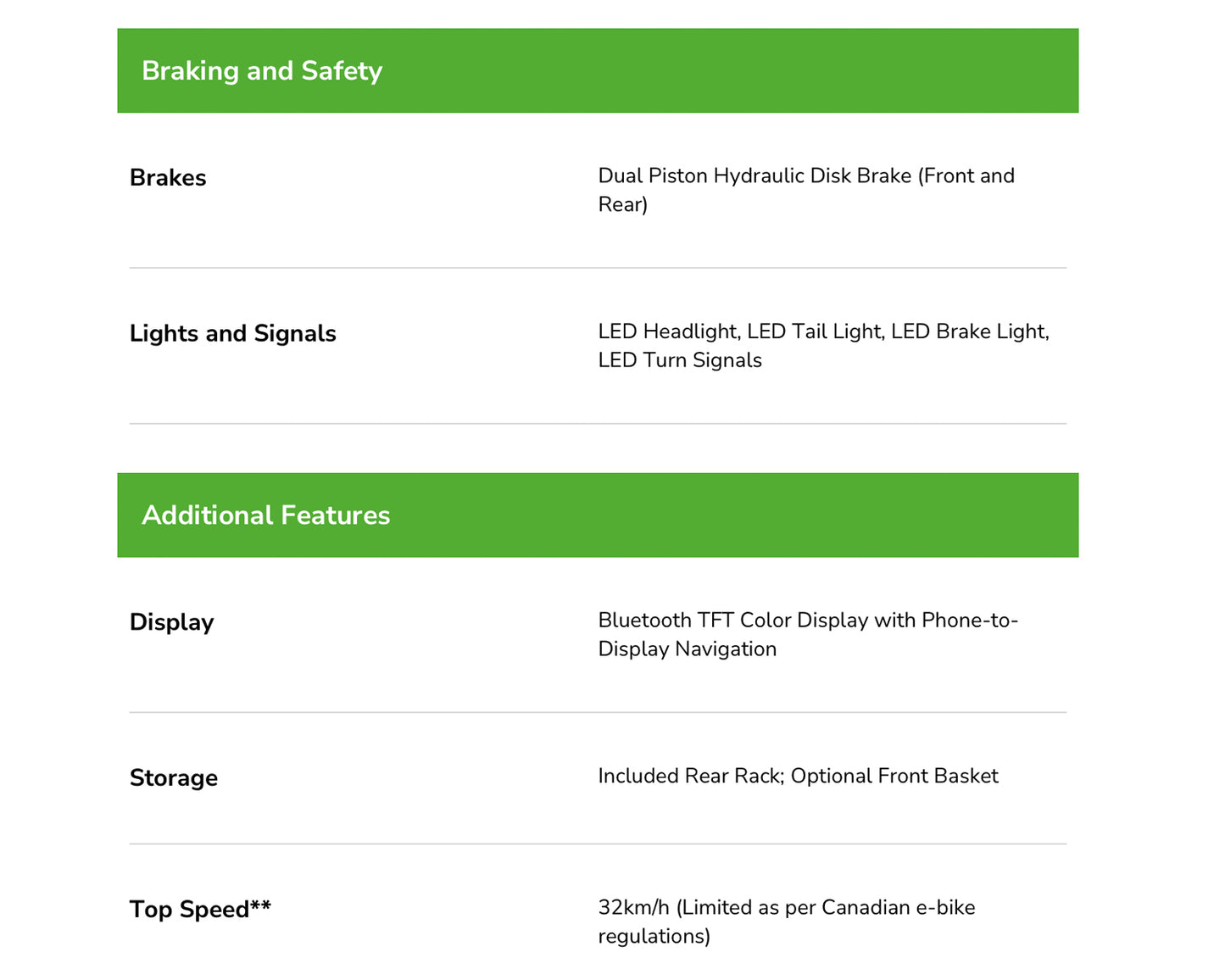1225x980 pixels.
Task: Select the Storage spec label
Action: click(x=174, y=778)
